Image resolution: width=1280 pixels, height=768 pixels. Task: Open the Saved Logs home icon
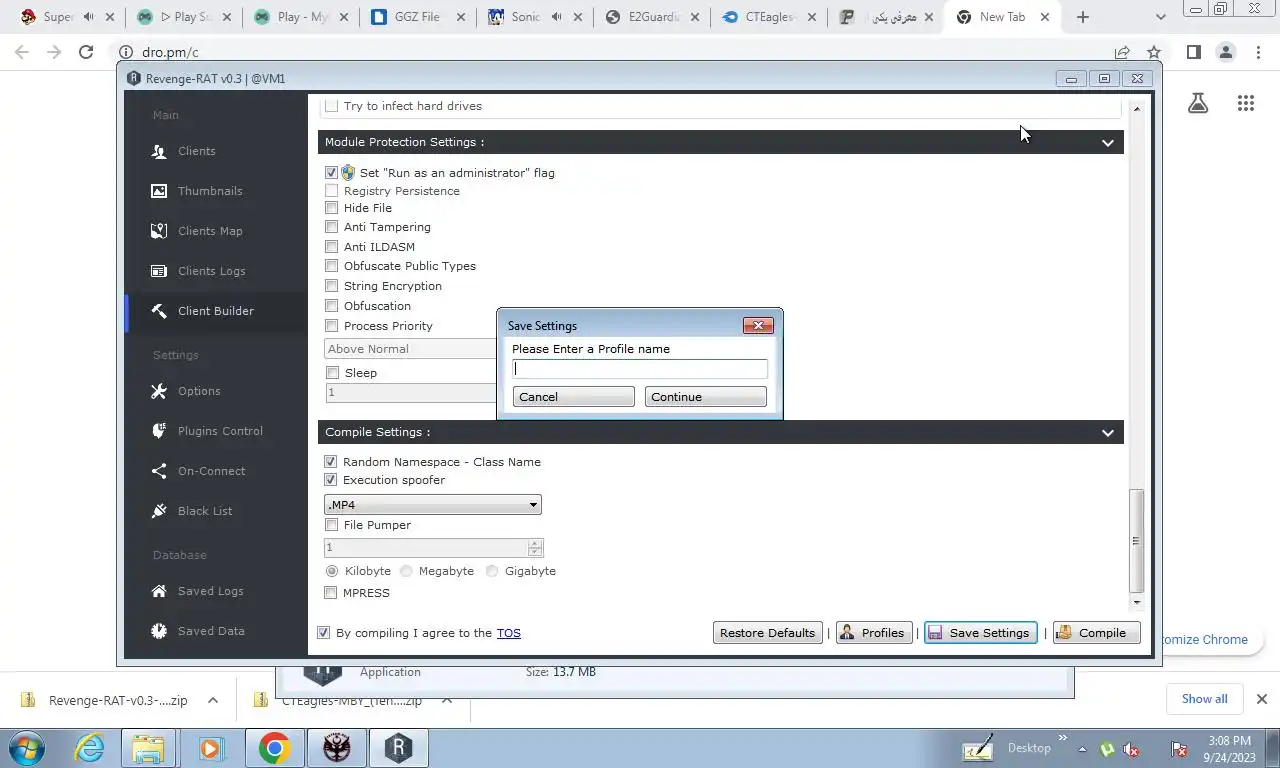click(x=158, y=591)
